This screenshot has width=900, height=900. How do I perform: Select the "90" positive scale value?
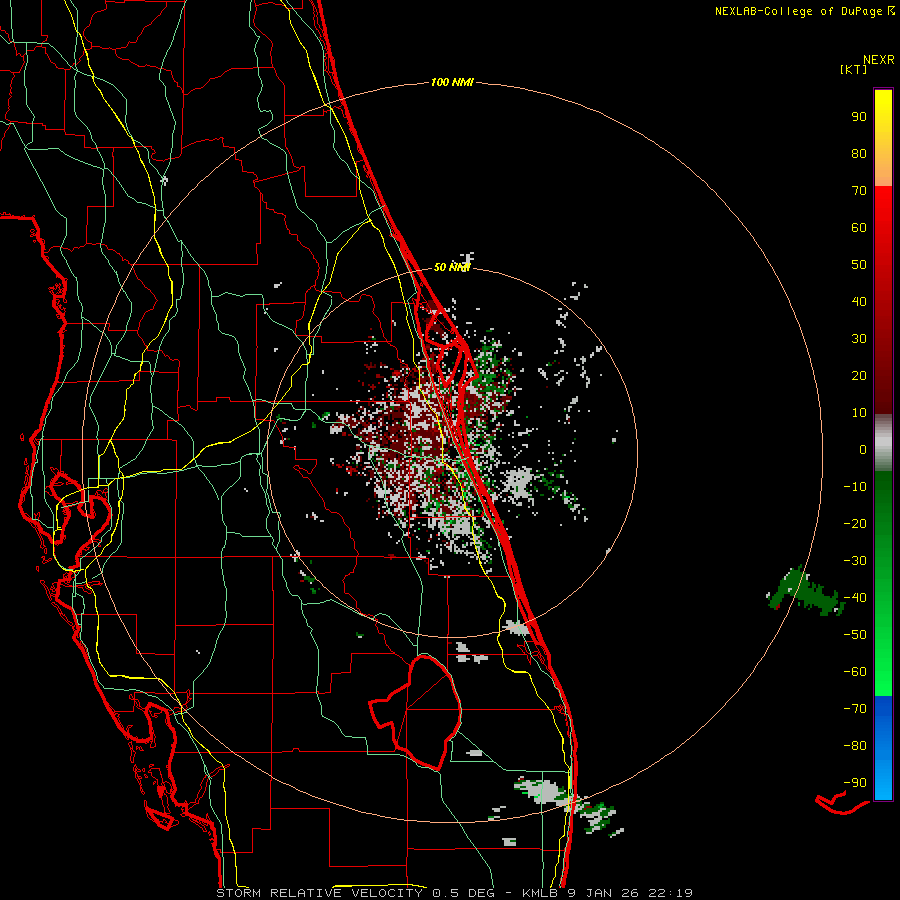click(x=859, y=117)
